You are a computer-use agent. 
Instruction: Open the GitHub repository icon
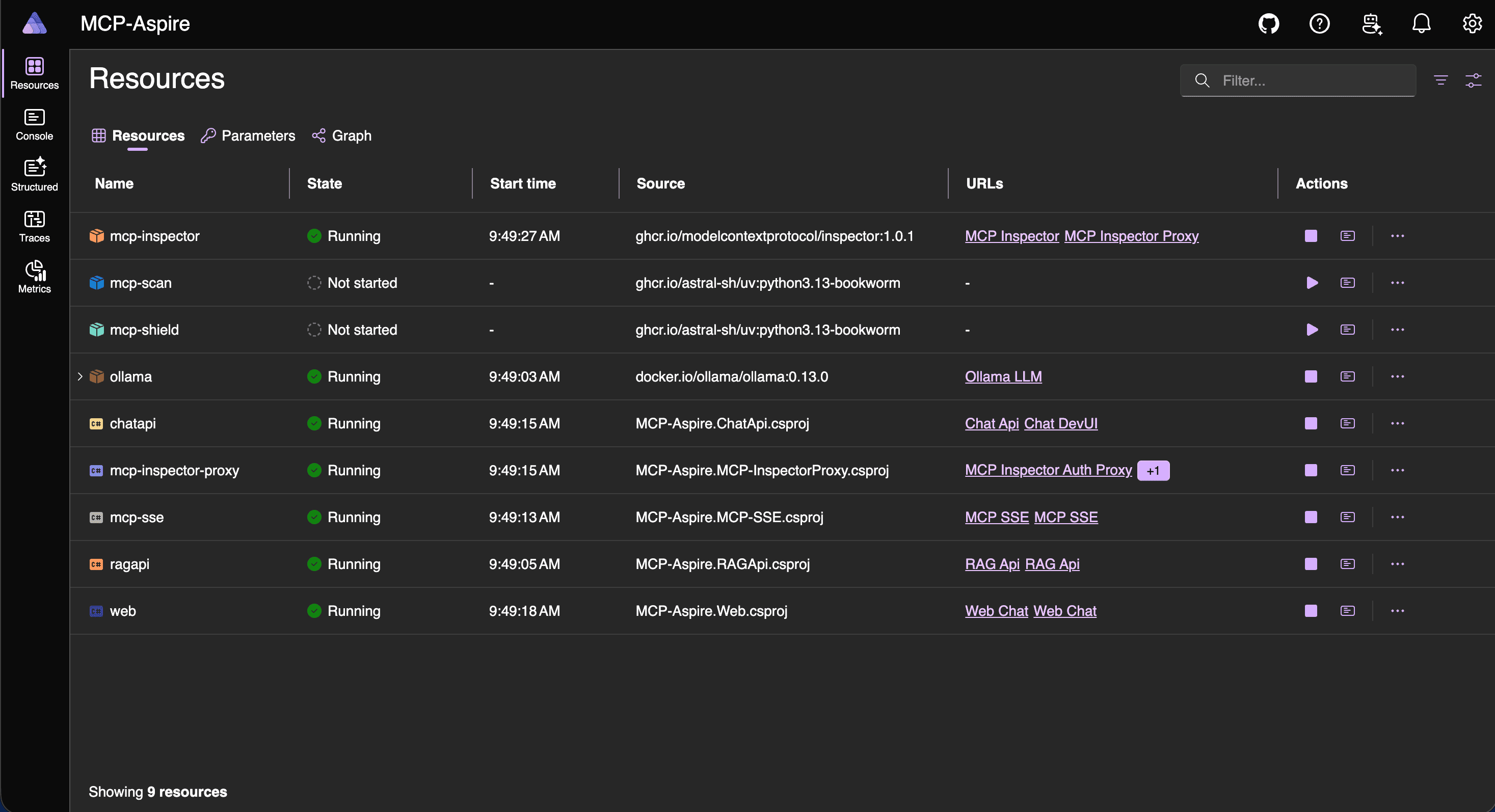click(x=1269, y=24)
